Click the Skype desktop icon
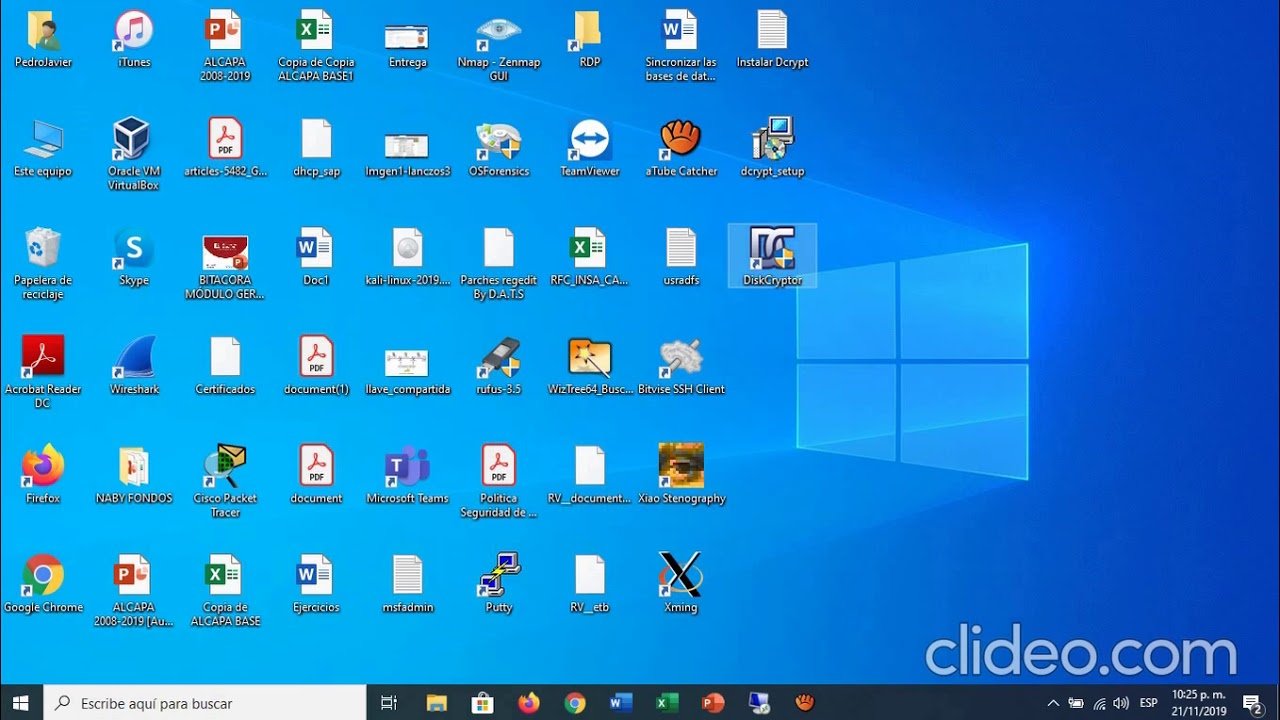The image size is (1280, 720). (134, 256)
